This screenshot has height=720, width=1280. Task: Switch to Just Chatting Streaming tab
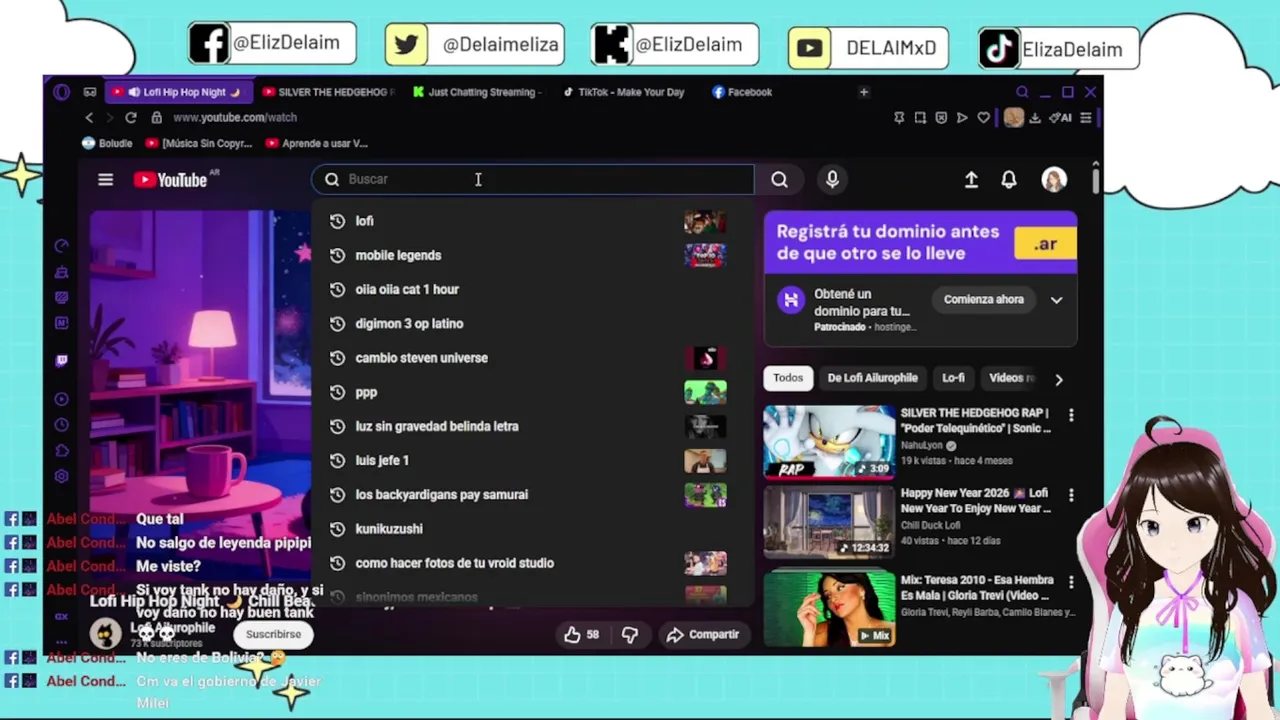[x=478, y=92]
